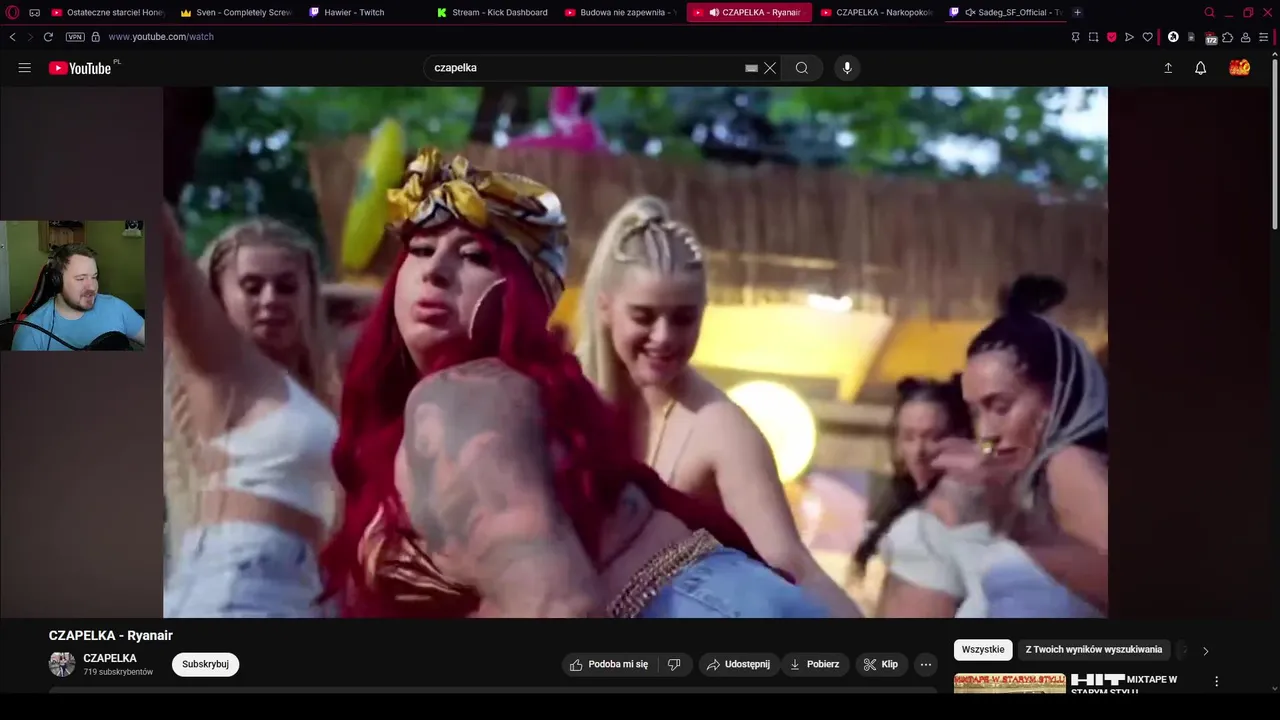The image size is (1280, 720).
Task: Download video with Pobierz button
Action: pyautogui.click(x=815, y=664)
